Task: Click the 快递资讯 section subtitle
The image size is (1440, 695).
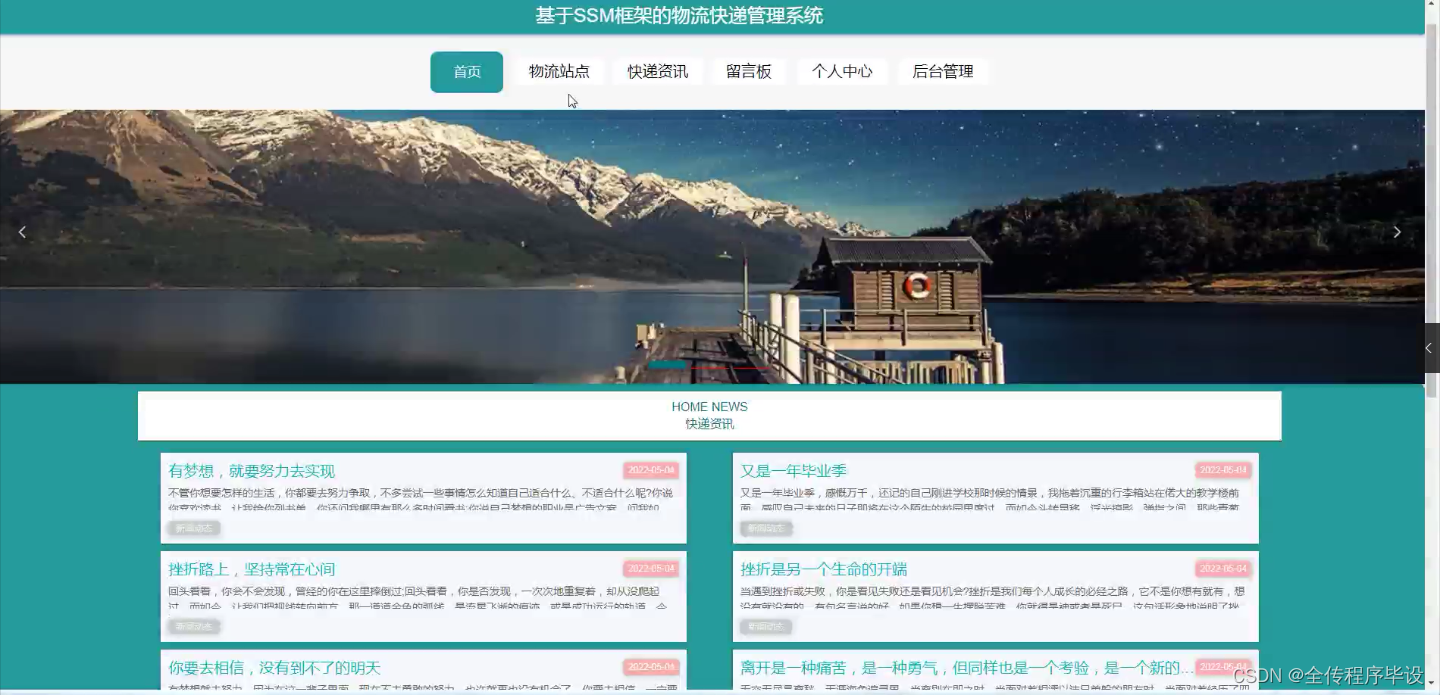Action: point(710,424)
